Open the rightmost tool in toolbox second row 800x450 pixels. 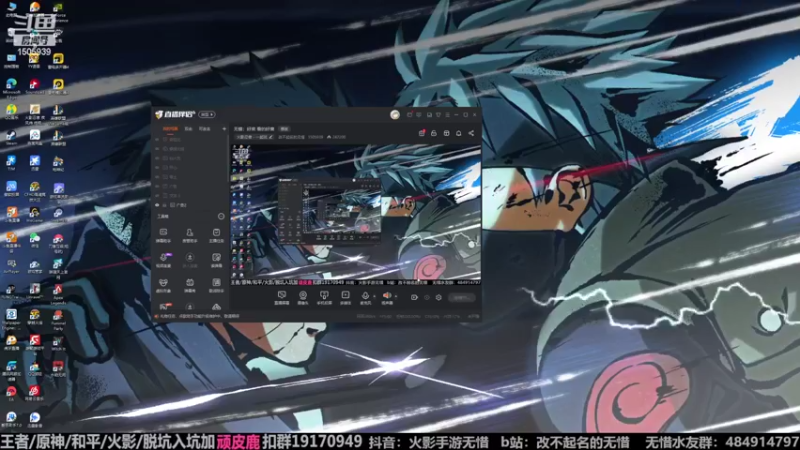[216, 260]
